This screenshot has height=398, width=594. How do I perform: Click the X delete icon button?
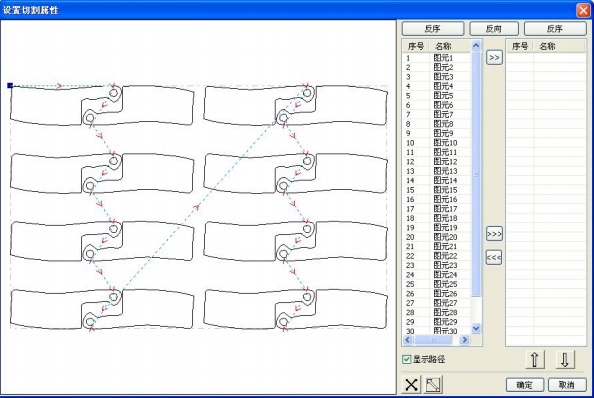411,385
